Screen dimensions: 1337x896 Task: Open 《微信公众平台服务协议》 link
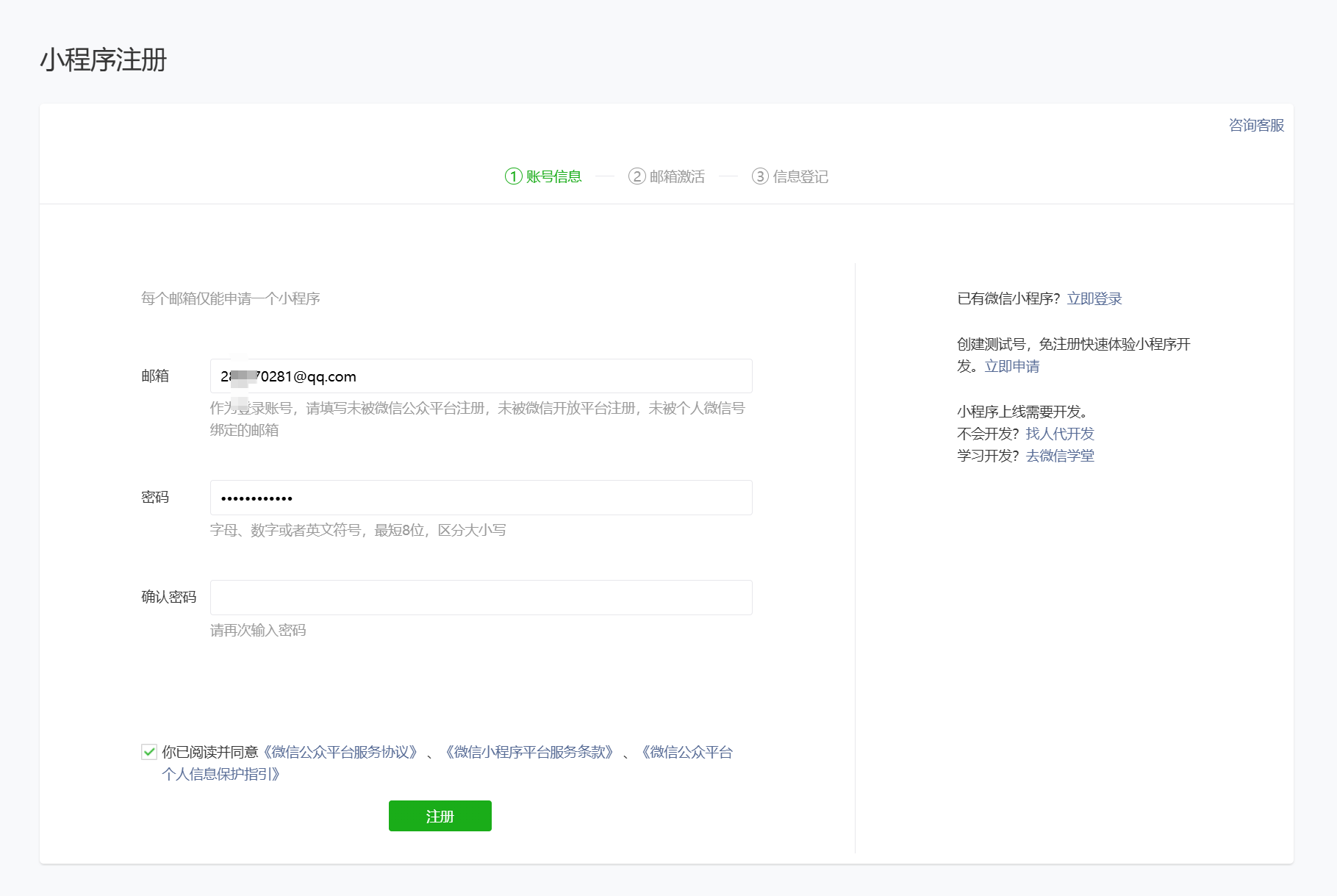(341, 752)
